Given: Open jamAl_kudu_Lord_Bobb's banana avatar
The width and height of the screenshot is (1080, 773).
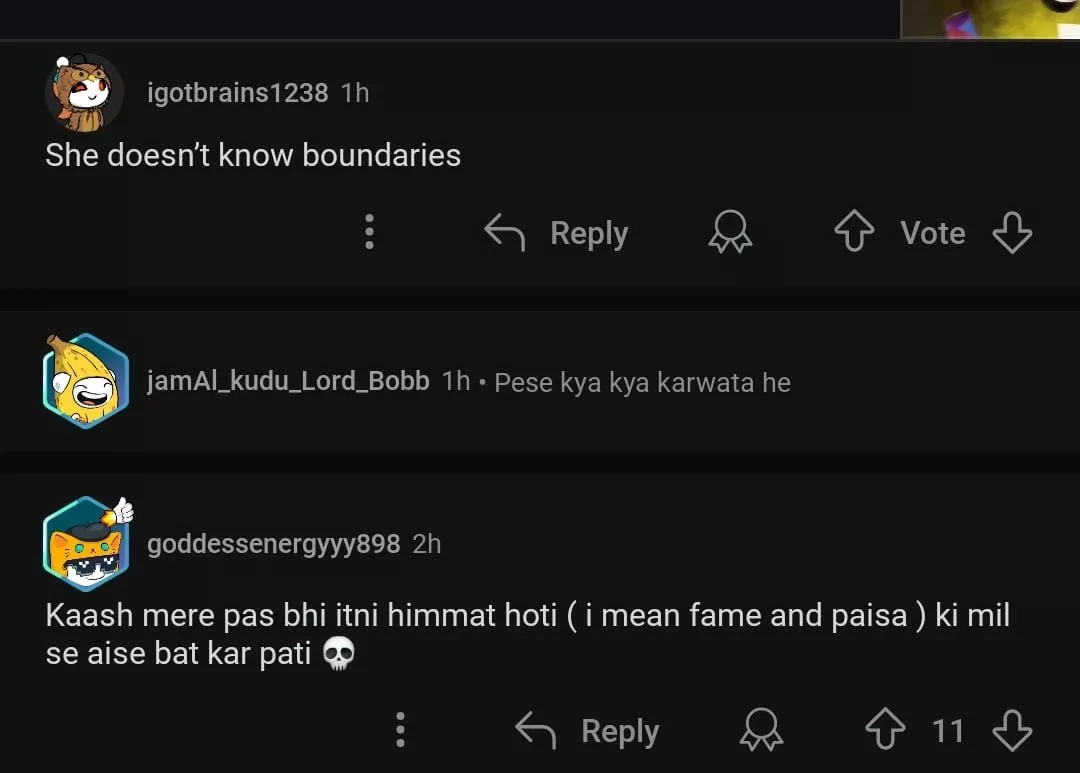Looking at the screenshot, I should click(85, 381).
